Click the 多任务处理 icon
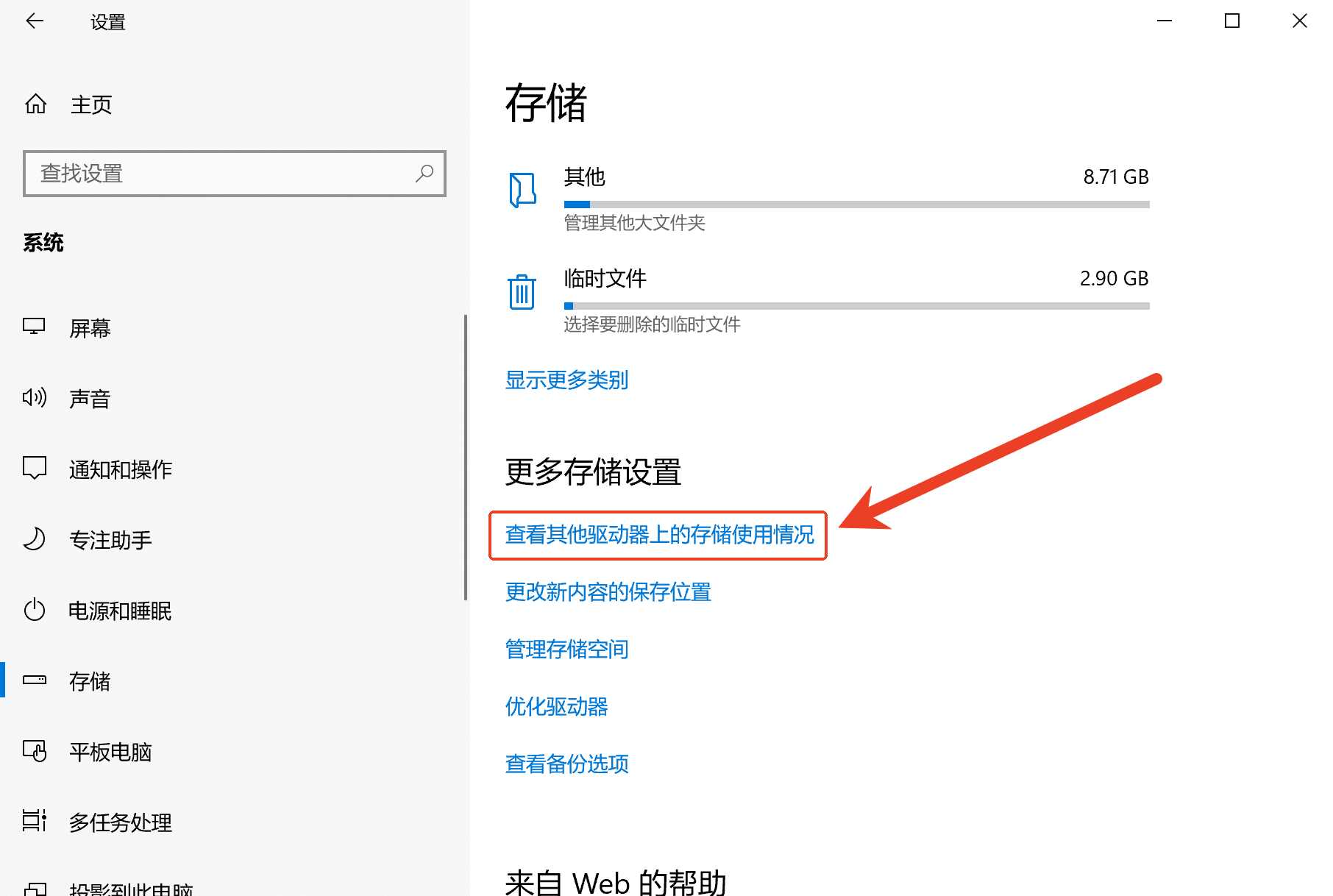The image size is (1333, 896). (33, 822)
